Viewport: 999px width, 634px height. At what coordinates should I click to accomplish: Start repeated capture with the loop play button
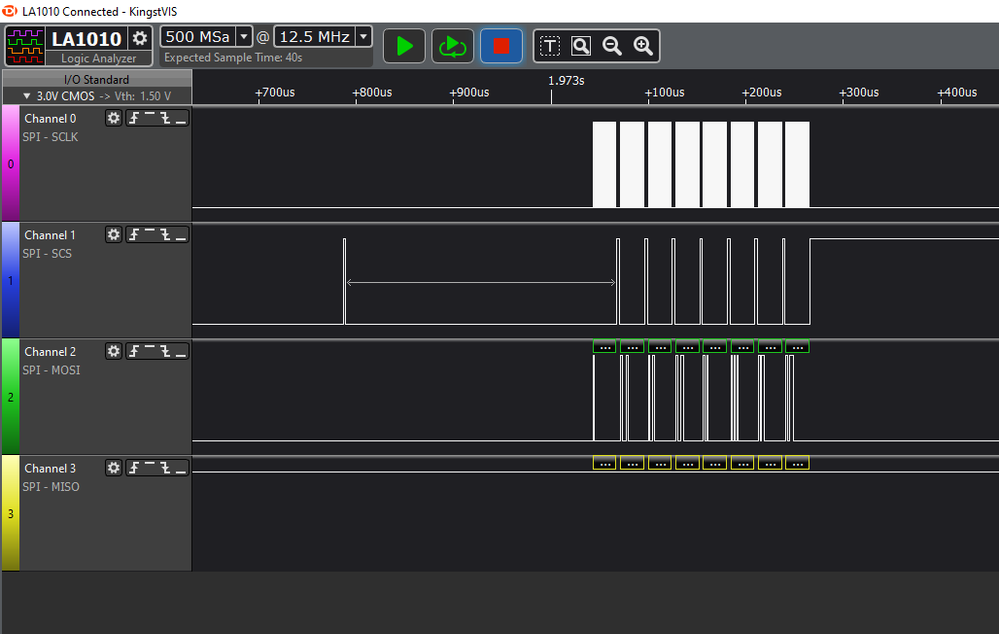tap(452, 46)
